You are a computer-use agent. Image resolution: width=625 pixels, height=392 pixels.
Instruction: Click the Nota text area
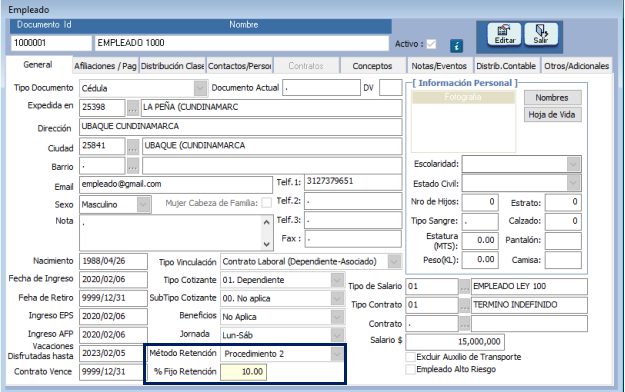[171, 233]
